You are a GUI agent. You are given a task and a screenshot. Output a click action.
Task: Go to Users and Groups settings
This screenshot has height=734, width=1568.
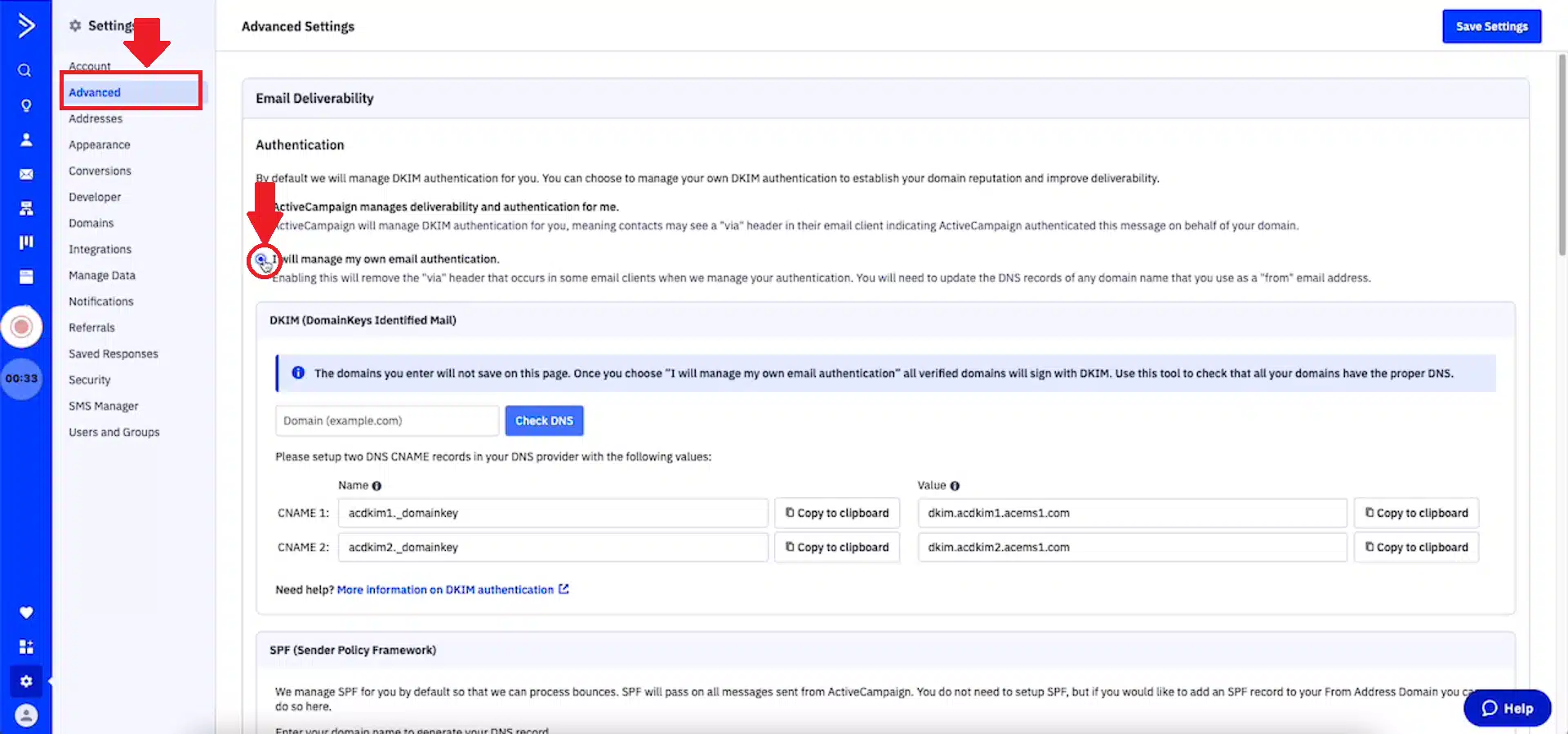click(x=114, y=432)
